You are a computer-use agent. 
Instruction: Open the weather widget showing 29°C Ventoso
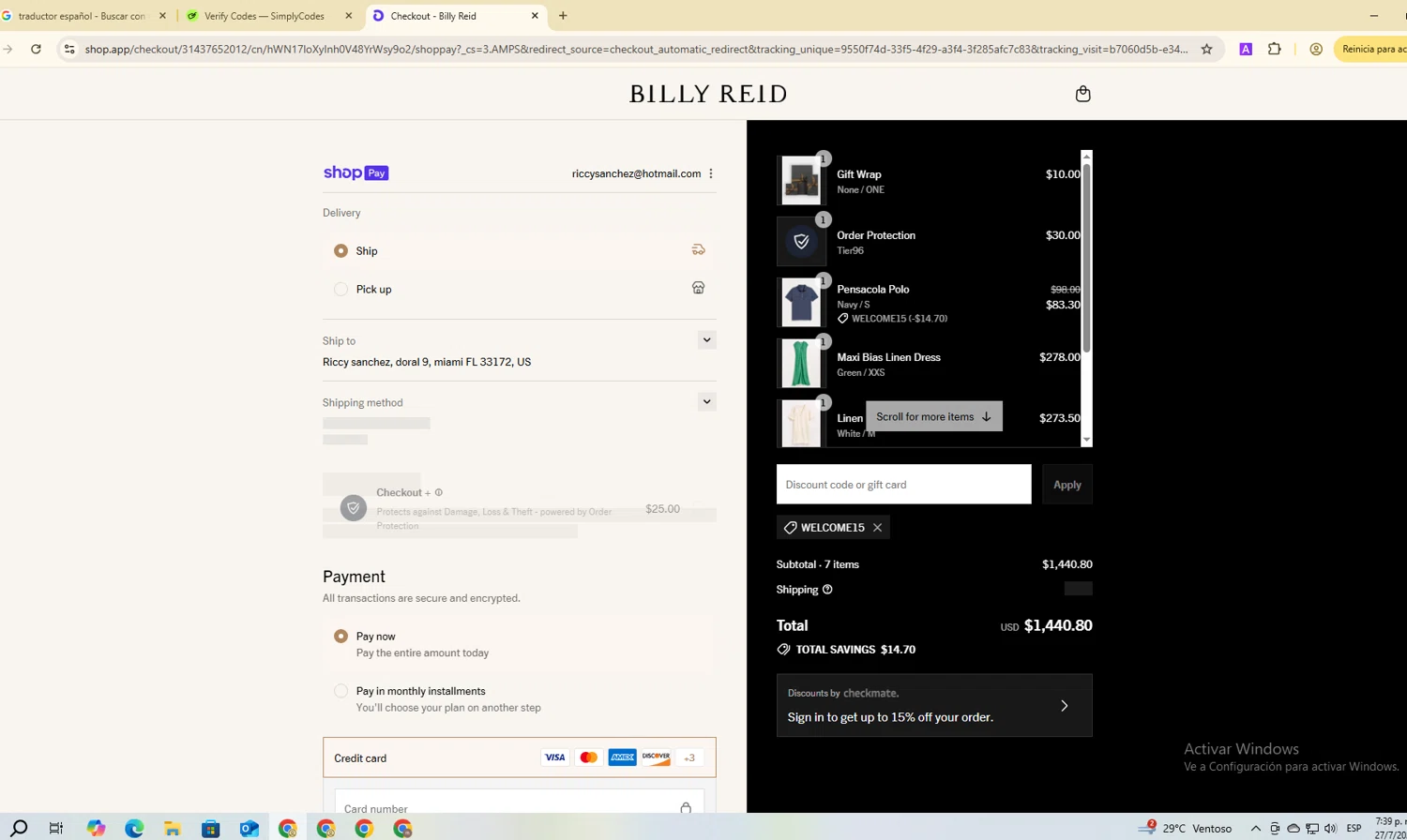1186,828
